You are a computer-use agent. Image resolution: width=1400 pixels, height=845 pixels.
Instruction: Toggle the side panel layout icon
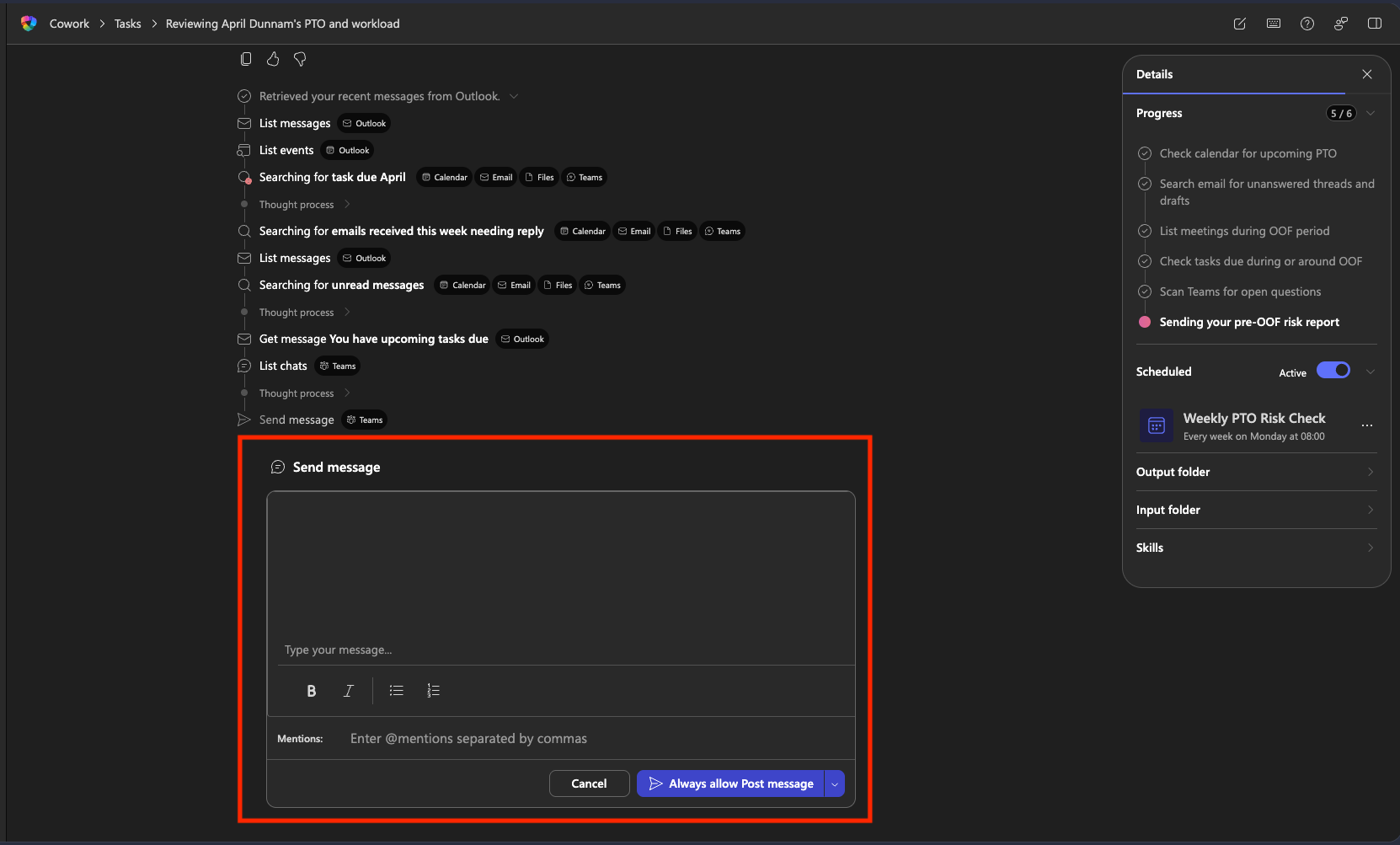(x=1374, y=24)
